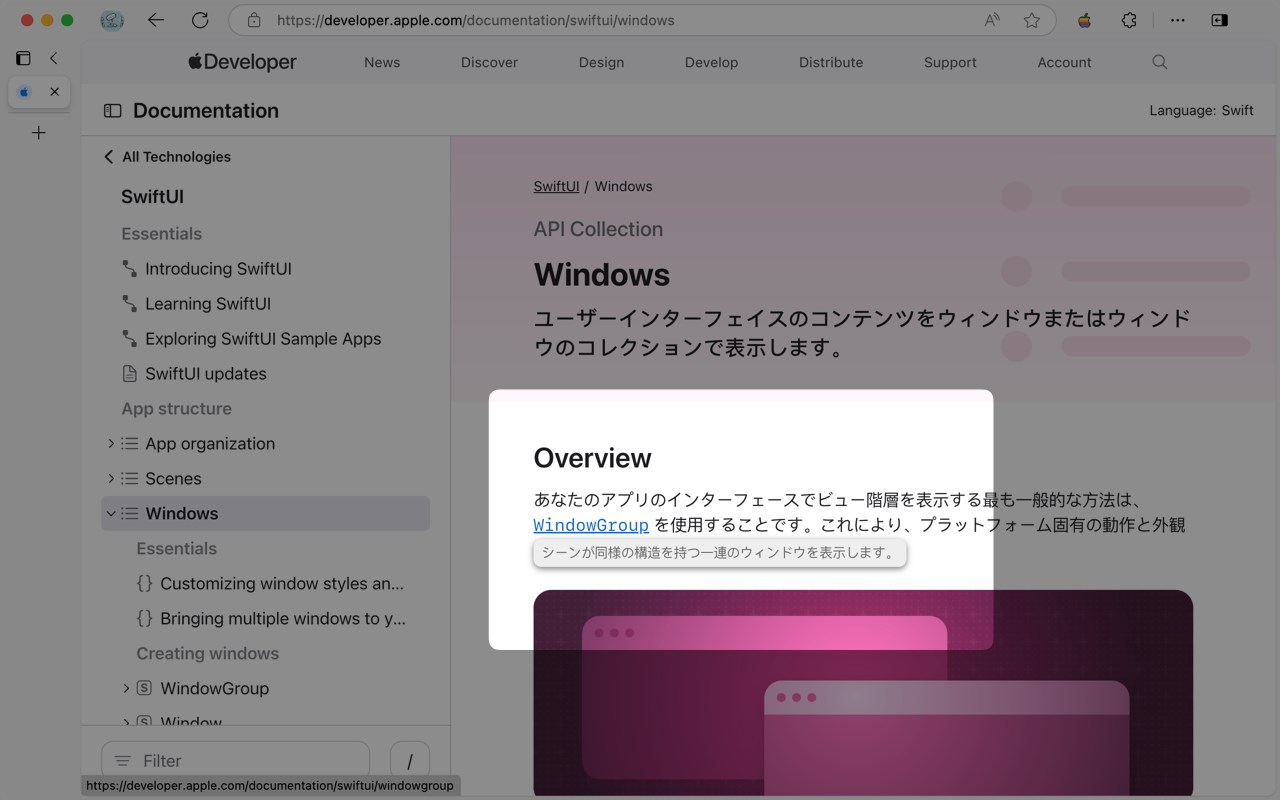This screenshot has height=800, width=1280.
Task: Collapse the vertical tabs pane chevron
Action: pyautogui.click(x=54, y=59)
